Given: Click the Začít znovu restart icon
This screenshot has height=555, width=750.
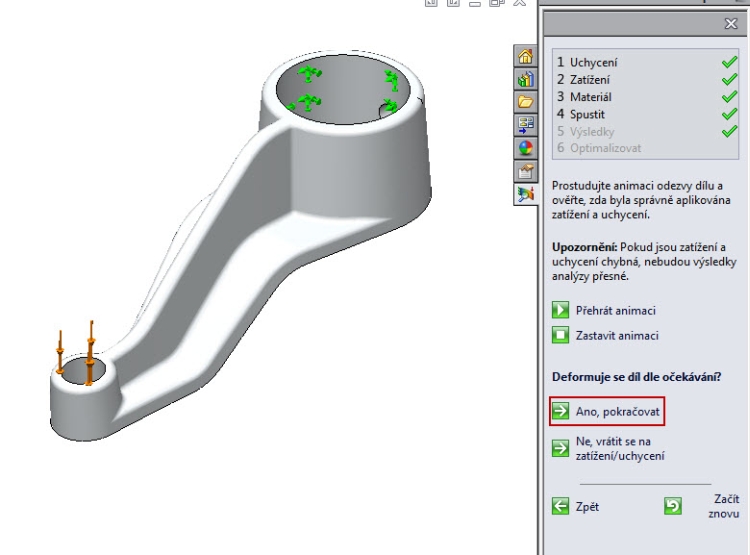Looking at the screenshot, I should pyautogui.click(x=673, y=506).
